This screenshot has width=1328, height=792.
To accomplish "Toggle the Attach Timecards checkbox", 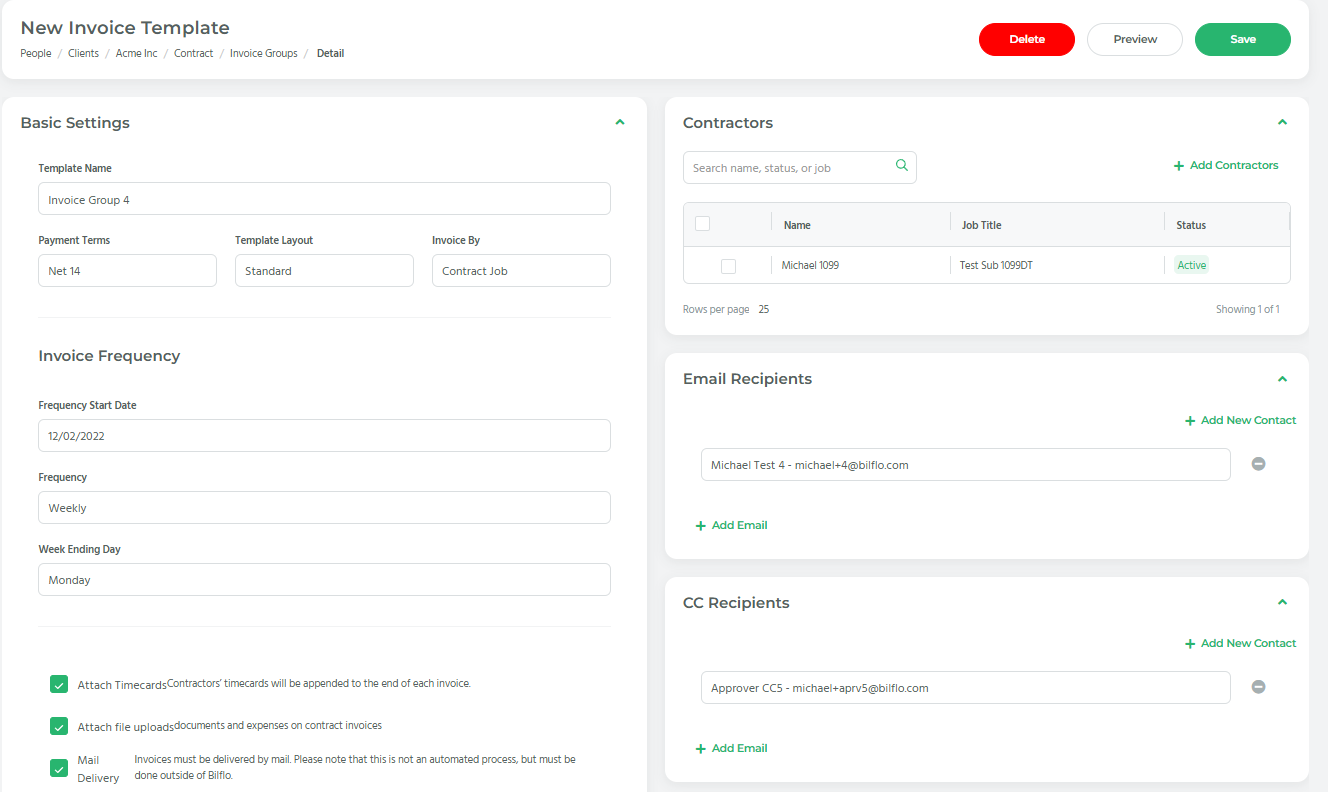I will [59, 684].
